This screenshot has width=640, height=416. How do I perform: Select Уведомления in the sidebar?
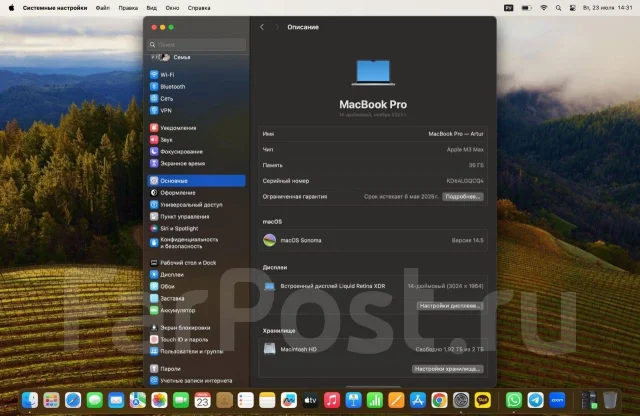coord(196,128)
